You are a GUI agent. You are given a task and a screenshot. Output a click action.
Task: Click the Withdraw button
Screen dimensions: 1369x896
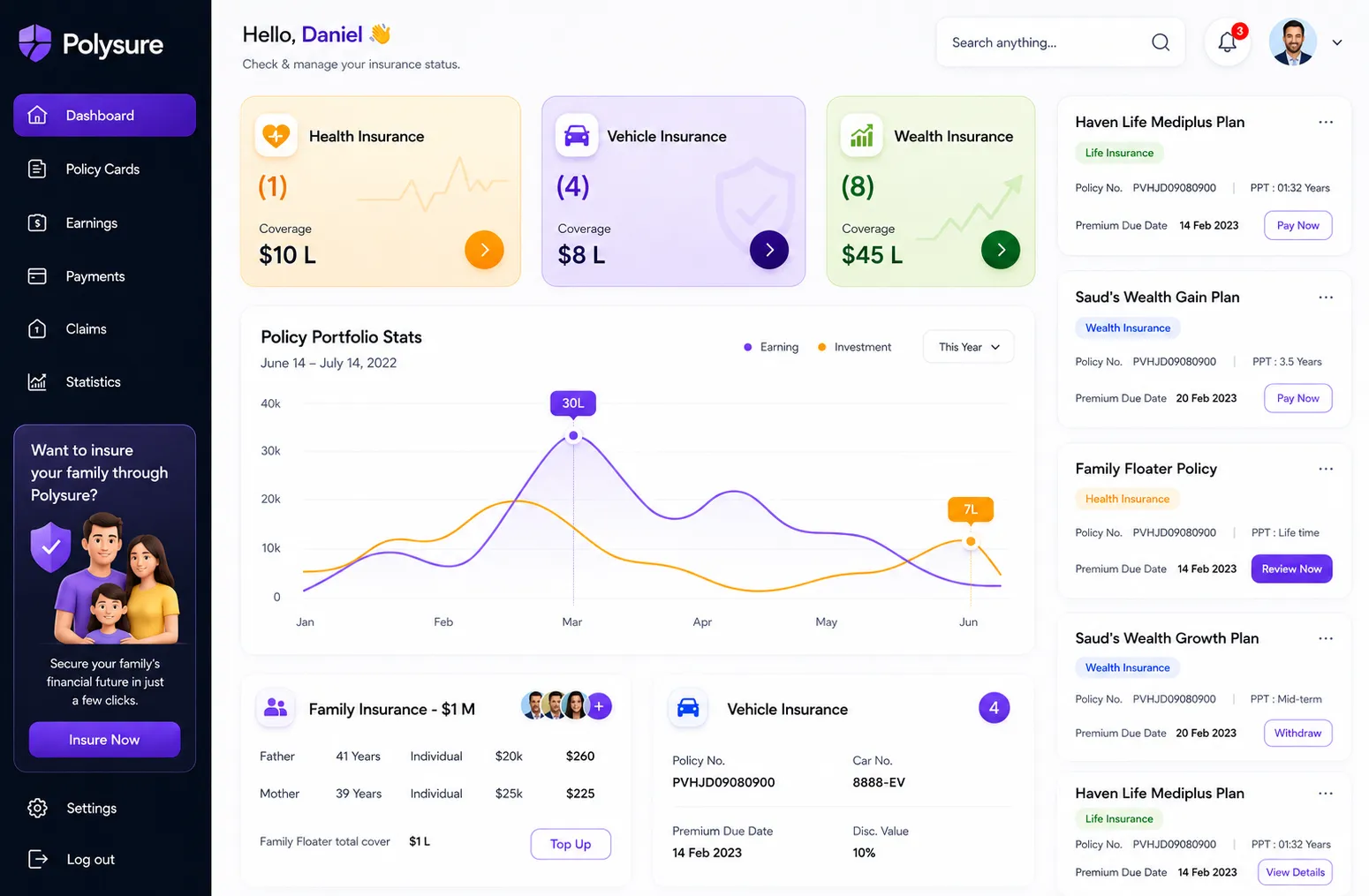pos(1297,733)
